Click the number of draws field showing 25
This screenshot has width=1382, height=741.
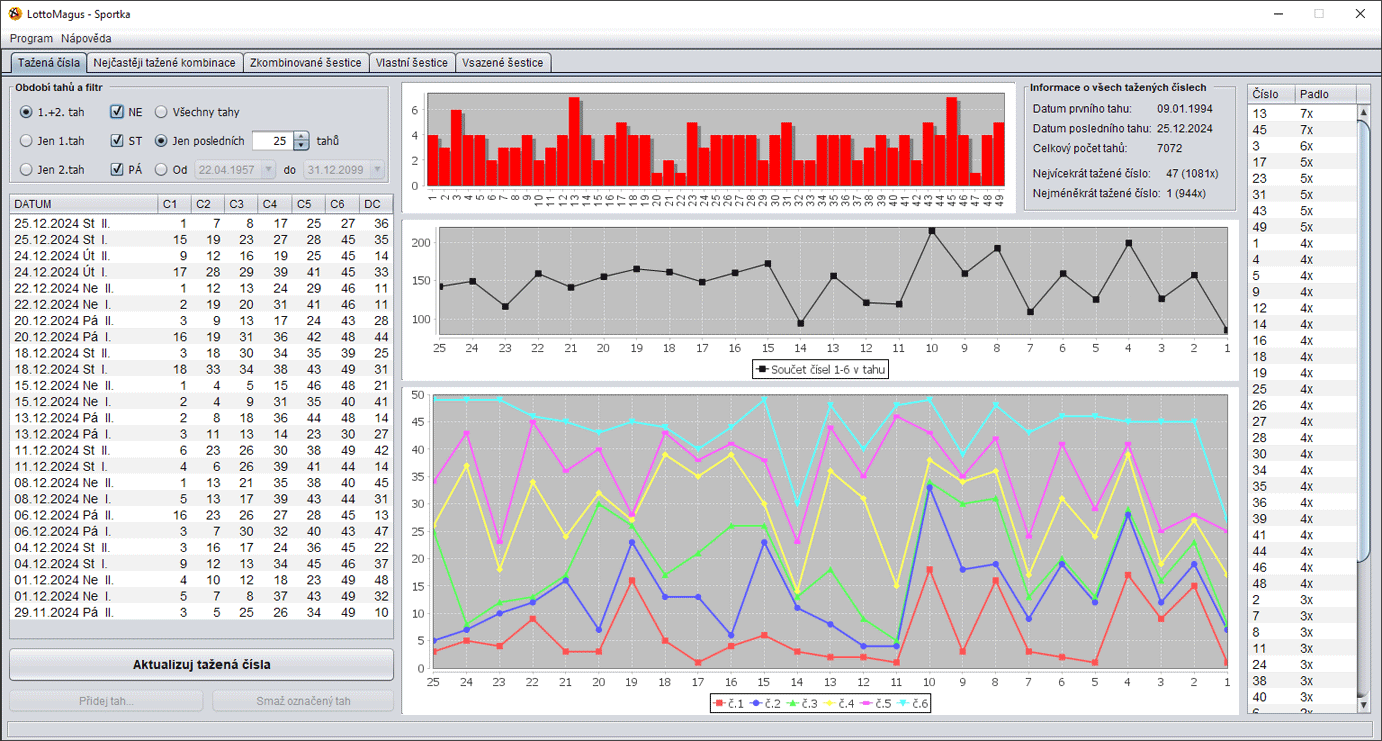coord(272,141)
